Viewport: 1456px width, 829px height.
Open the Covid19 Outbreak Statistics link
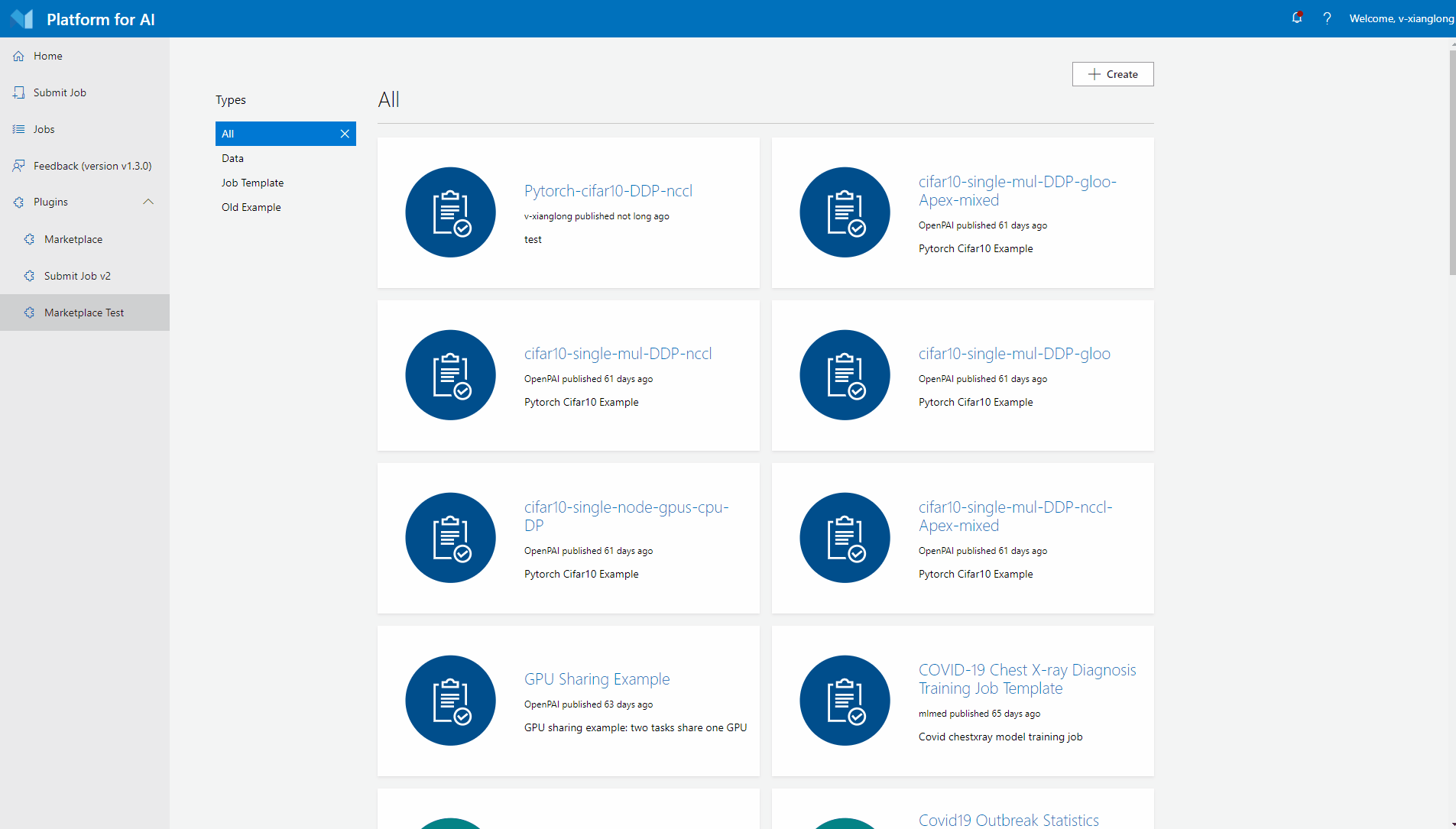click(1009, 820)
